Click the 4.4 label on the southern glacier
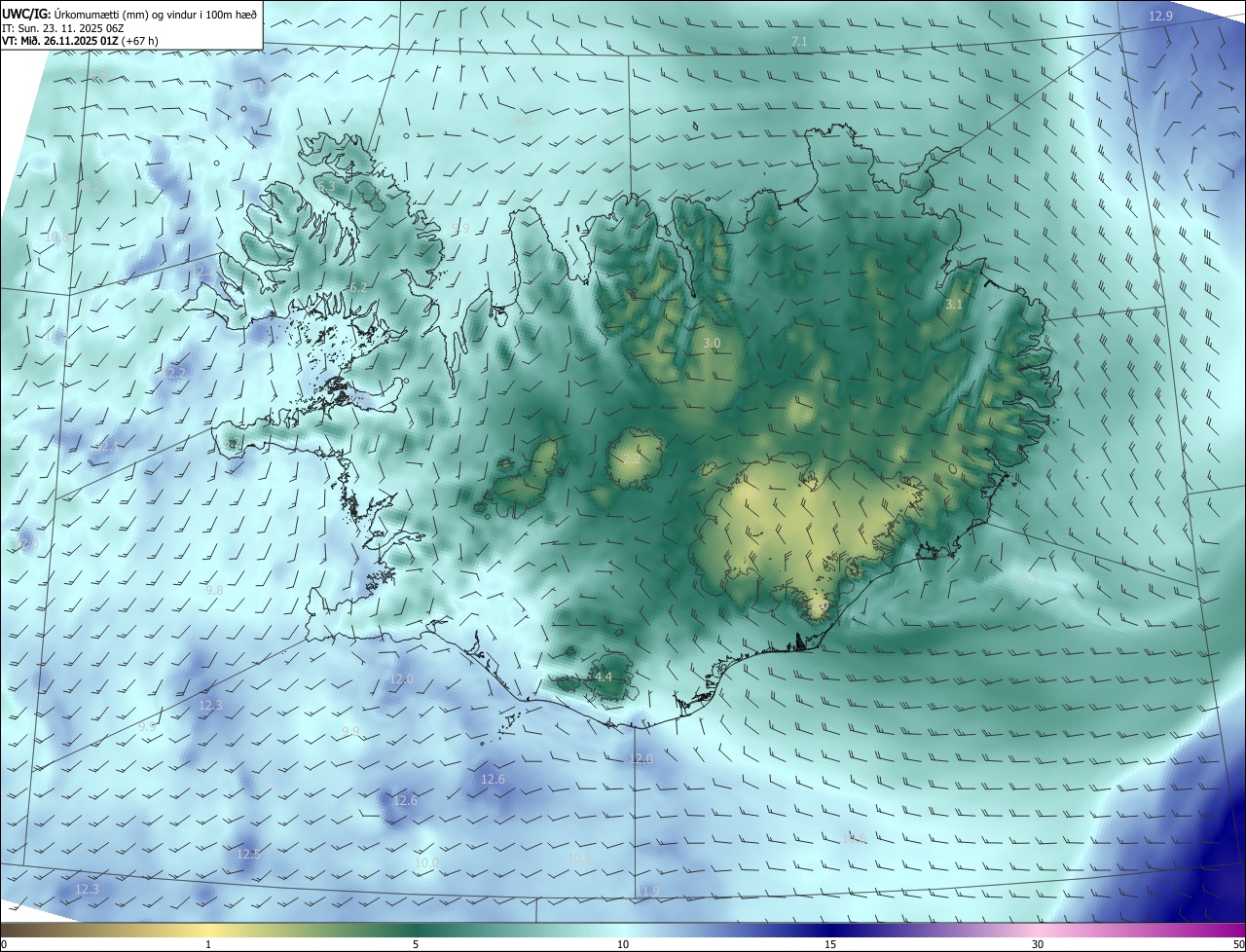The height and width of the screenshot is (952, 1246). 604,677
